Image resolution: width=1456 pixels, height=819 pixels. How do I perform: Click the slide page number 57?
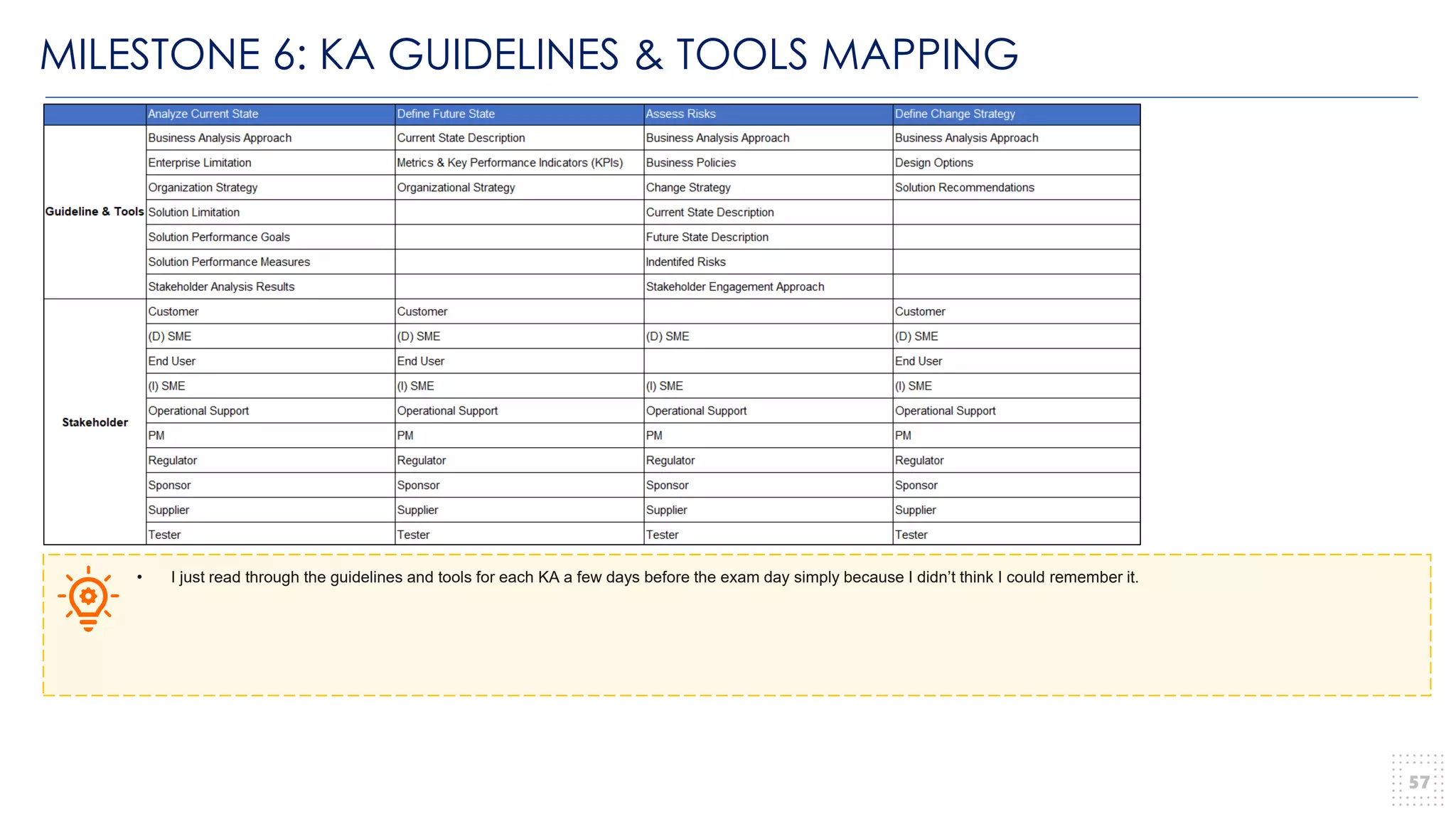[1419, 783]
